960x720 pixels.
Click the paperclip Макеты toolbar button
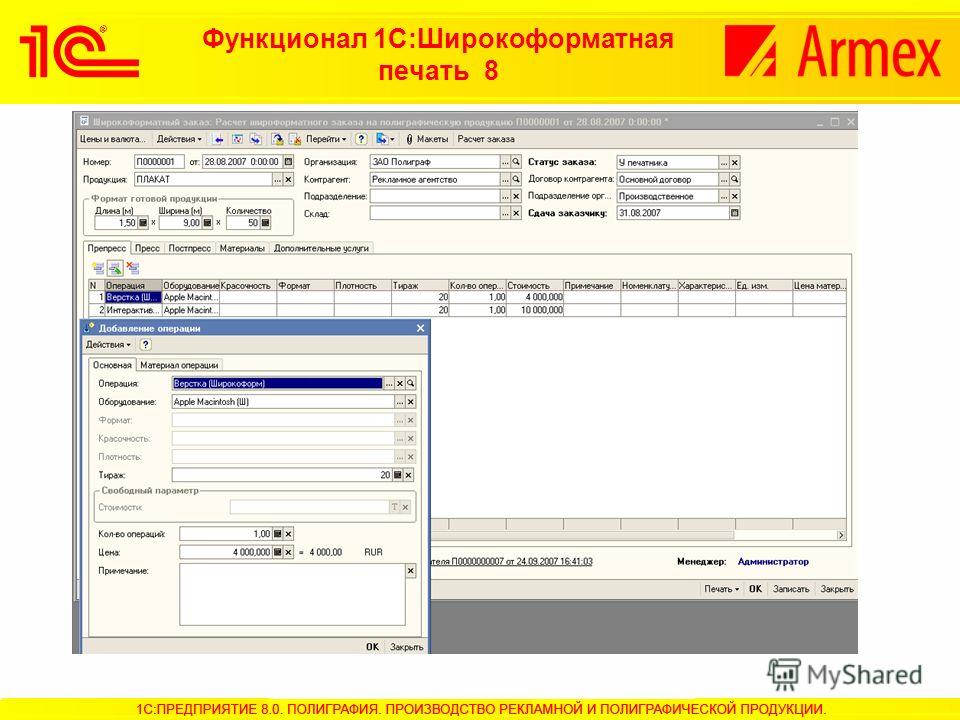pyautogui.click(x=427, y=139)
